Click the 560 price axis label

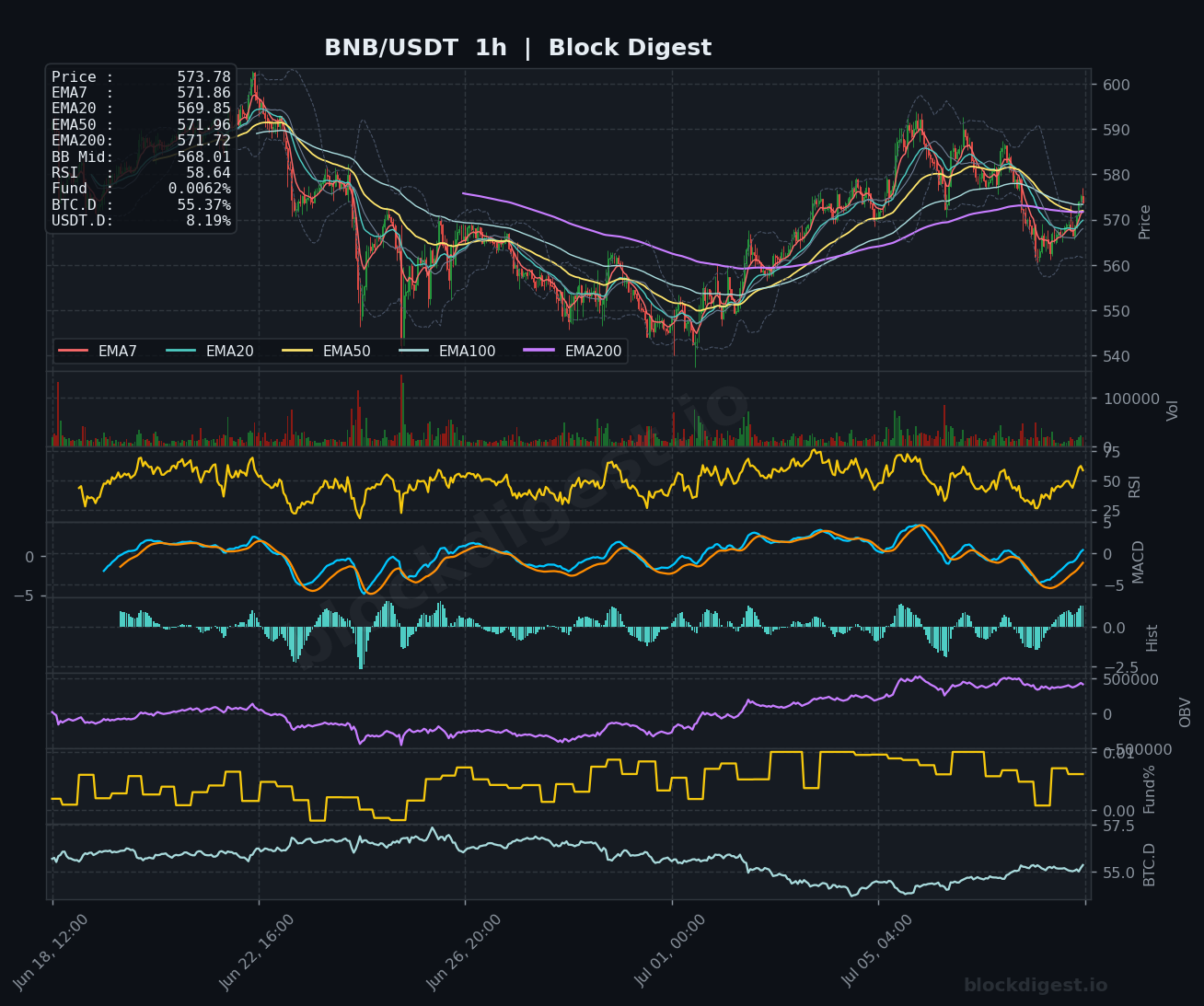pyautogui.click(x=1117, y=266)
